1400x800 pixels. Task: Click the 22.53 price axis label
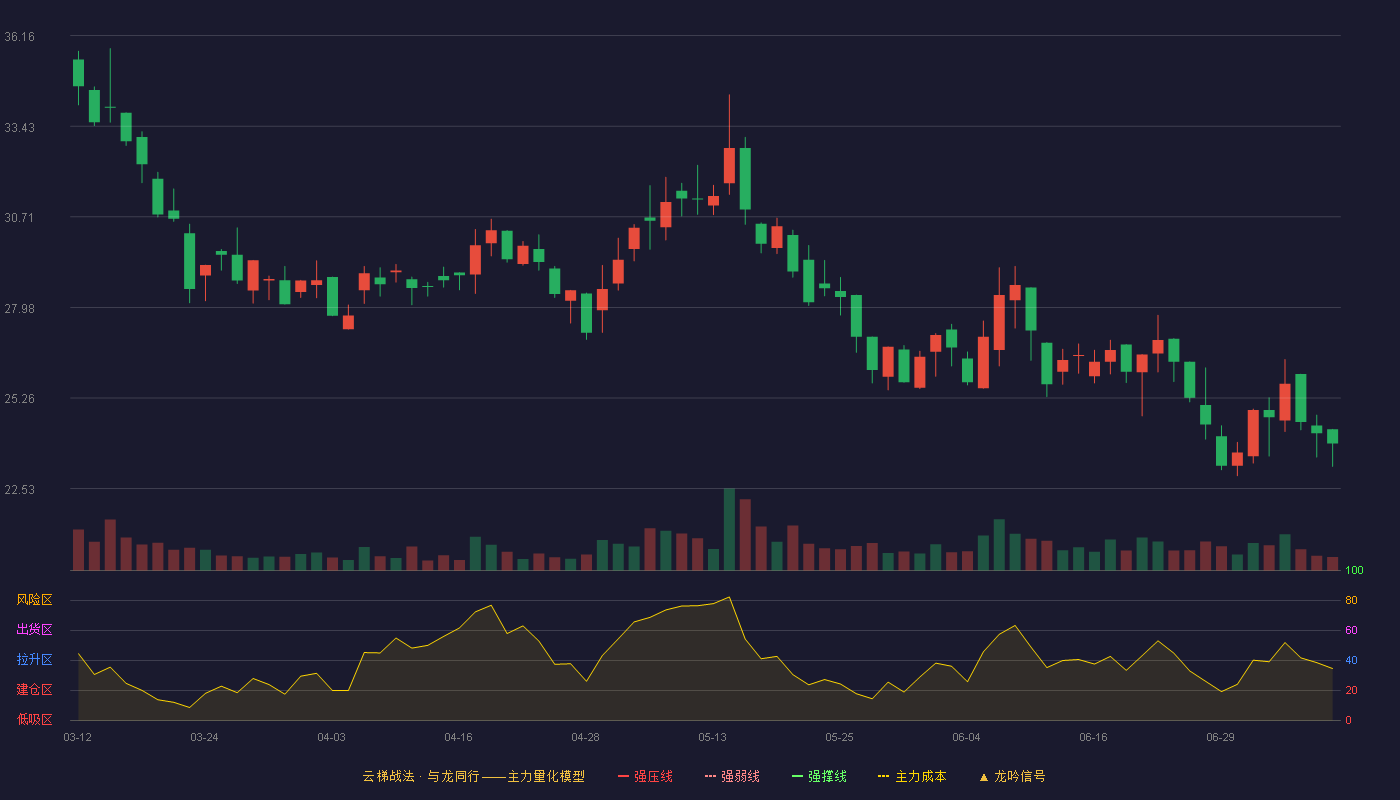(x=19, y=490)
